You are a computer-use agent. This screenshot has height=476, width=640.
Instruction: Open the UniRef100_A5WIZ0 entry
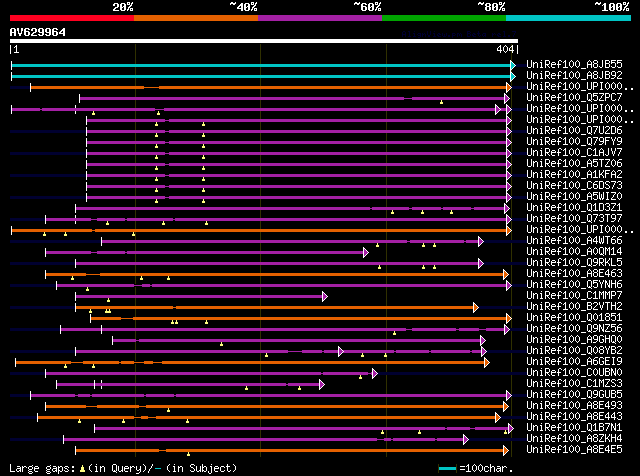[x=574, y=197]
